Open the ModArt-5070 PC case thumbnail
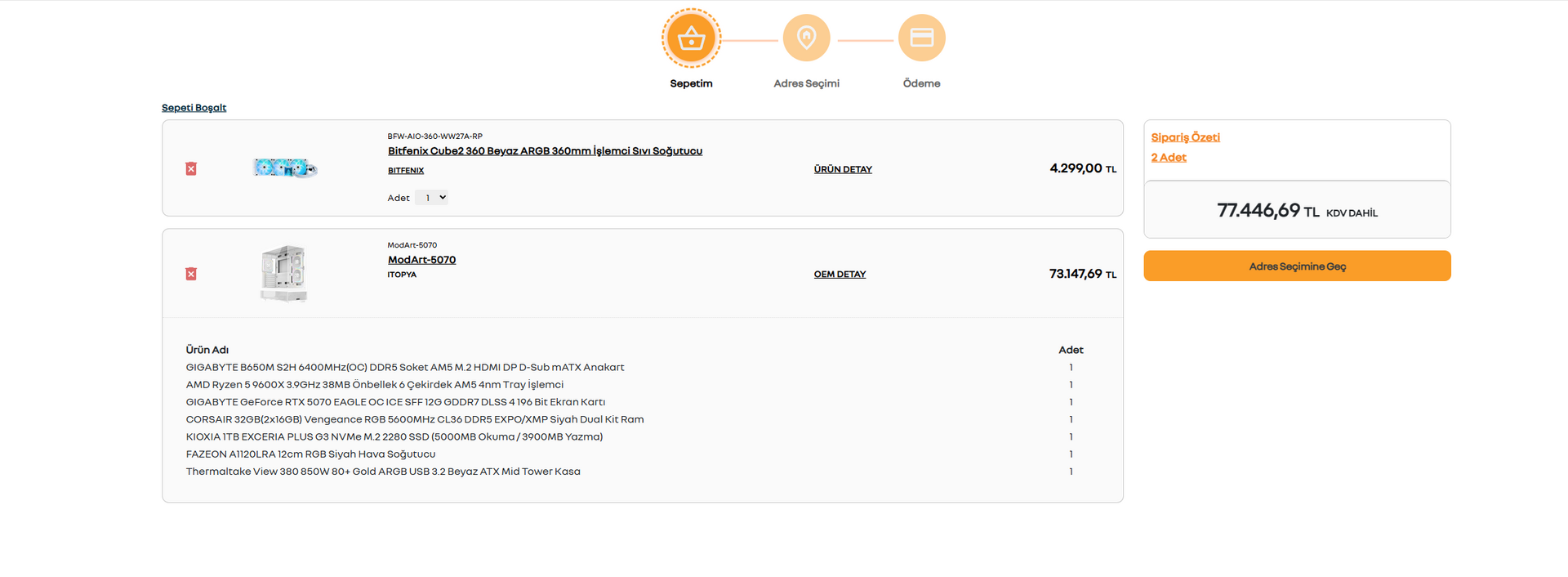This screenshot has height=577, width=1568. tap(283, 274)
